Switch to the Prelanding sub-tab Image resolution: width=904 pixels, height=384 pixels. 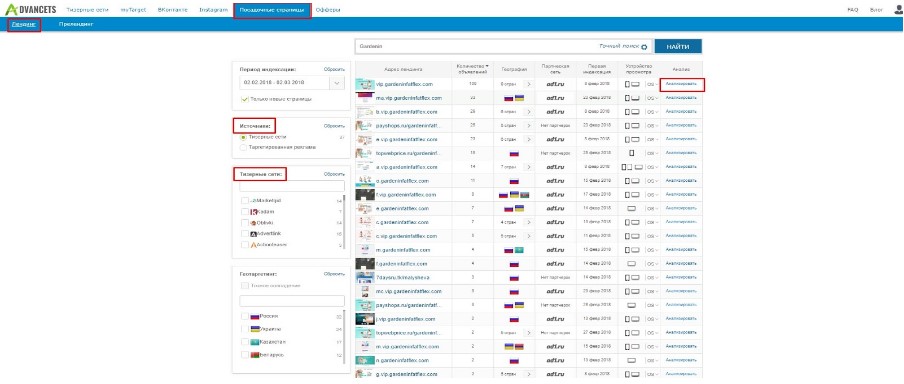tap(76, 24)
